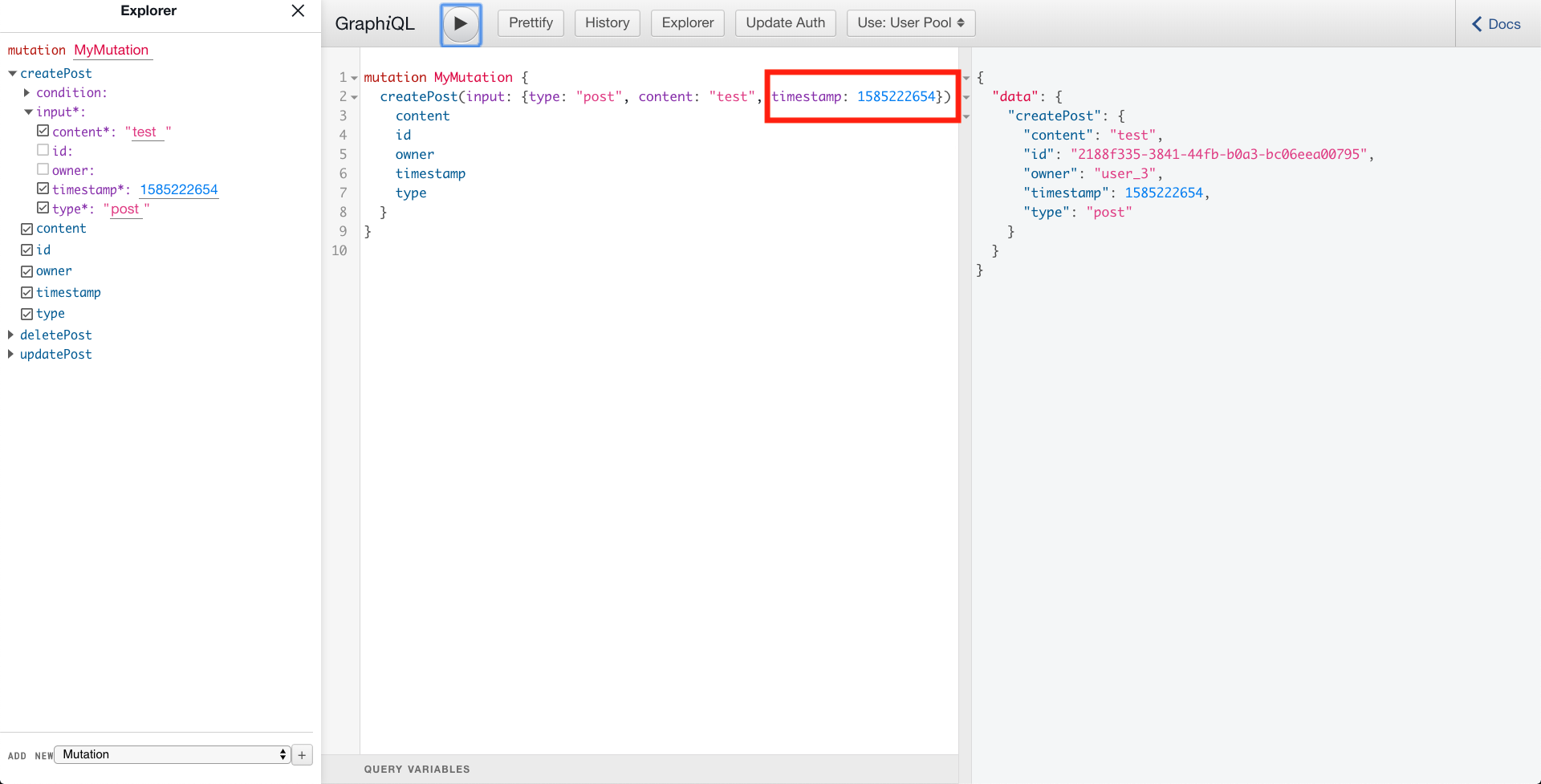Click timestamp value 1585222654 in results
Image resolution: width=1541 pixels, height=784 pixels.
1164,193
